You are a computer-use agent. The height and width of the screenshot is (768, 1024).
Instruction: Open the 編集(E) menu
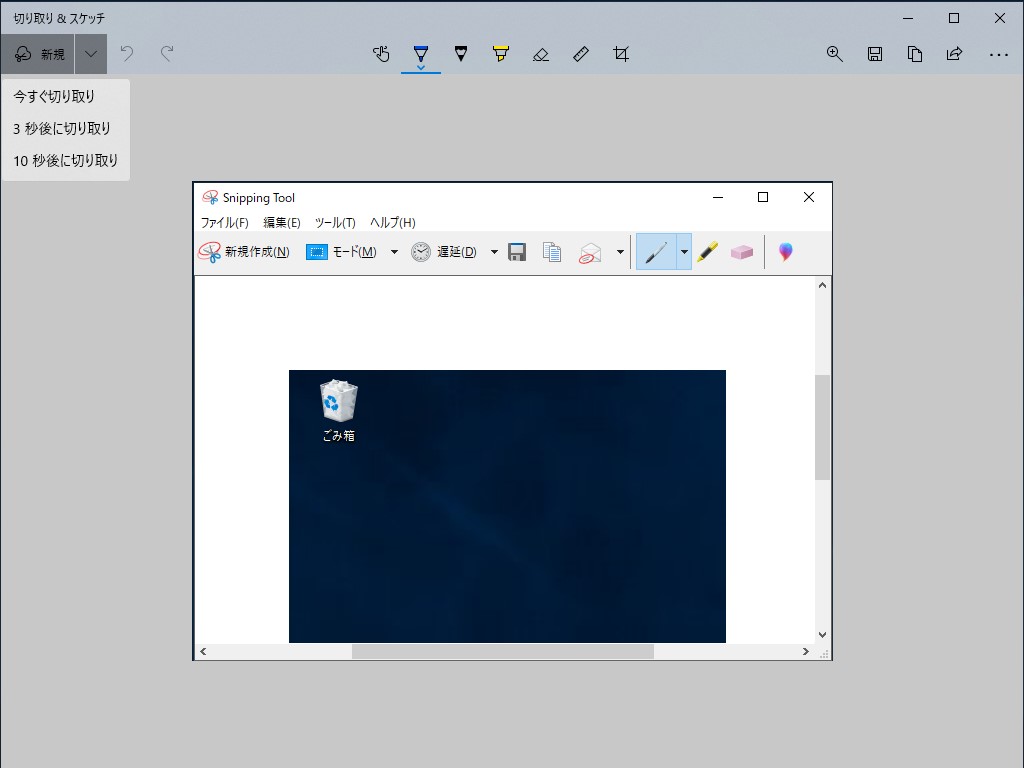pyautogui.click(x=283, y=222)
